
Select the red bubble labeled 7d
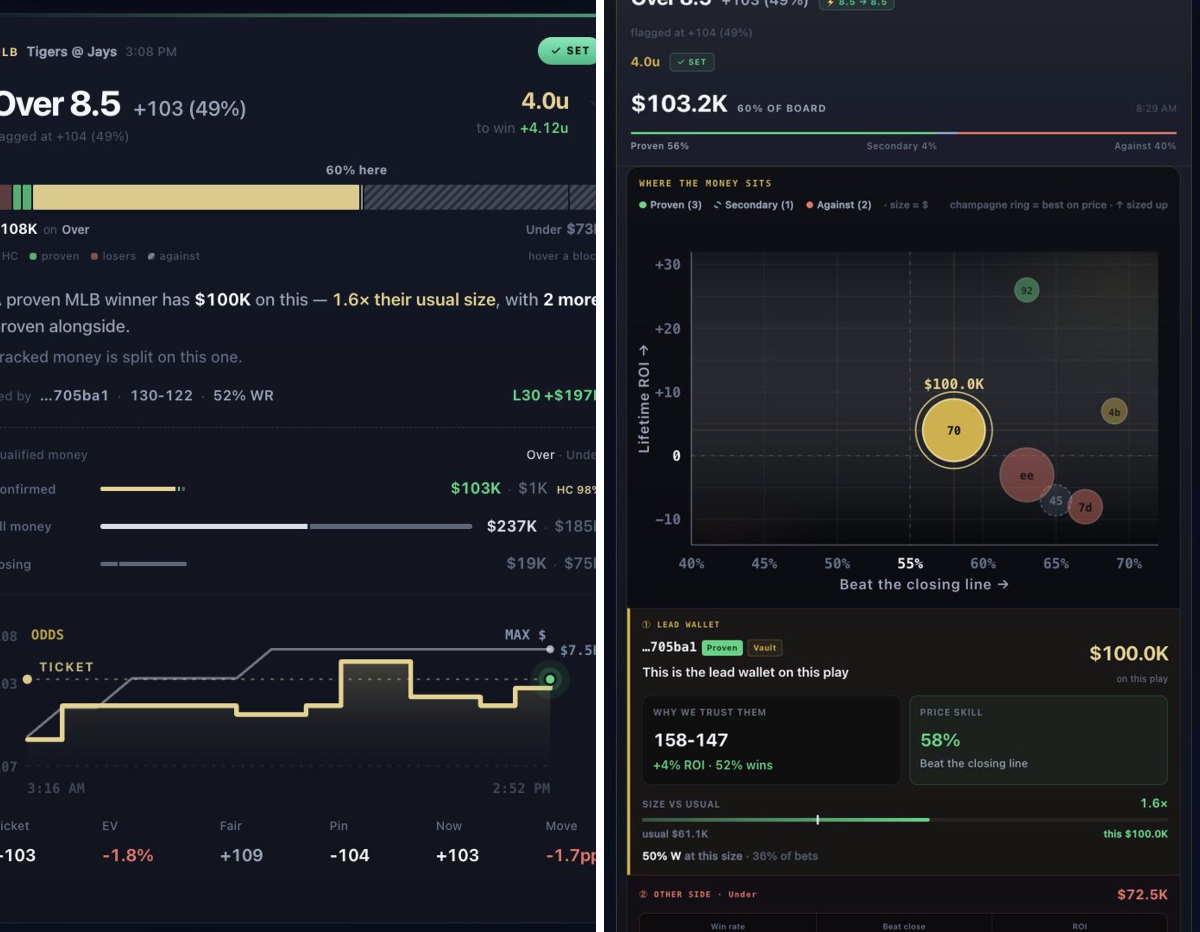click(x=1085, y=507)
